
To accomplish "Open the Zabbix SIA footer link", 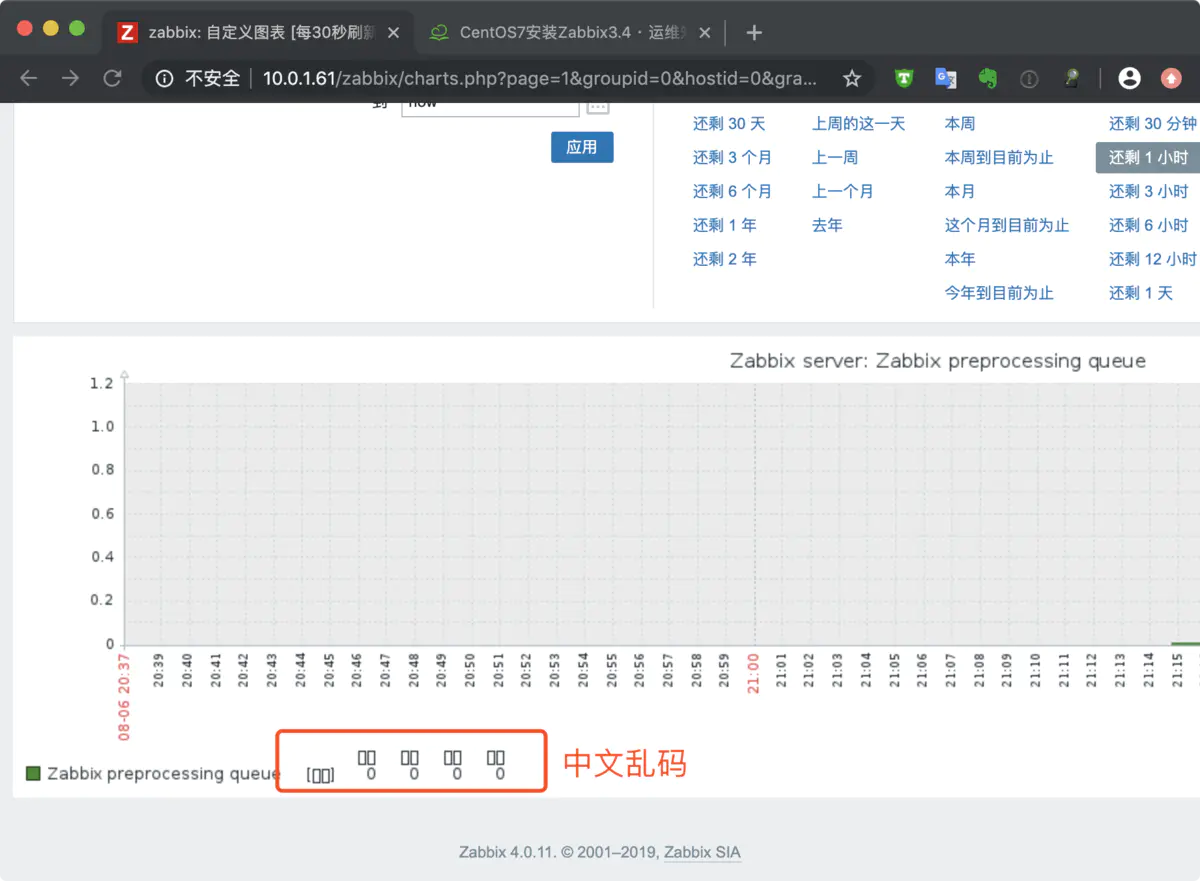I will pyautogui.click(x=703, y=853).
